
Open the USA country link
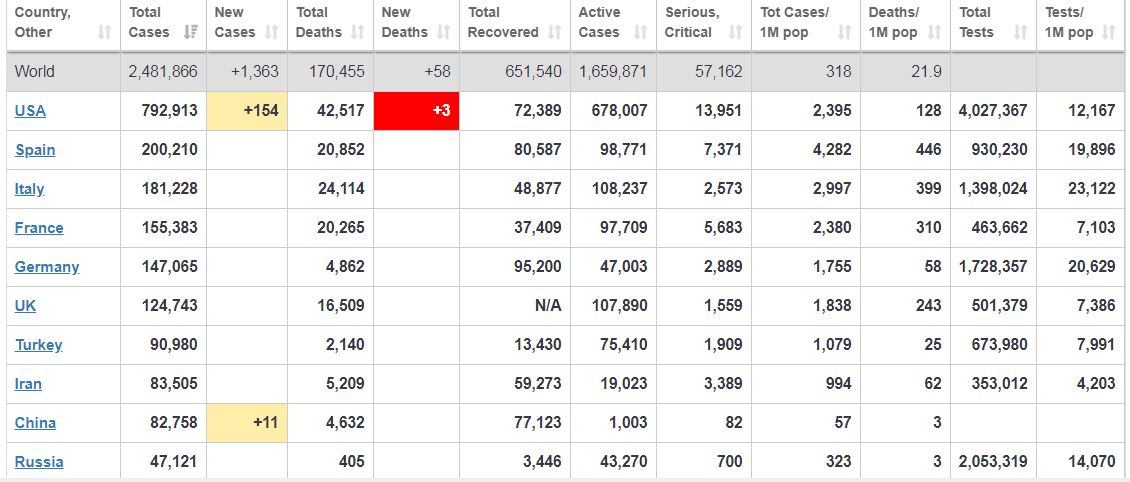point(30,110)
